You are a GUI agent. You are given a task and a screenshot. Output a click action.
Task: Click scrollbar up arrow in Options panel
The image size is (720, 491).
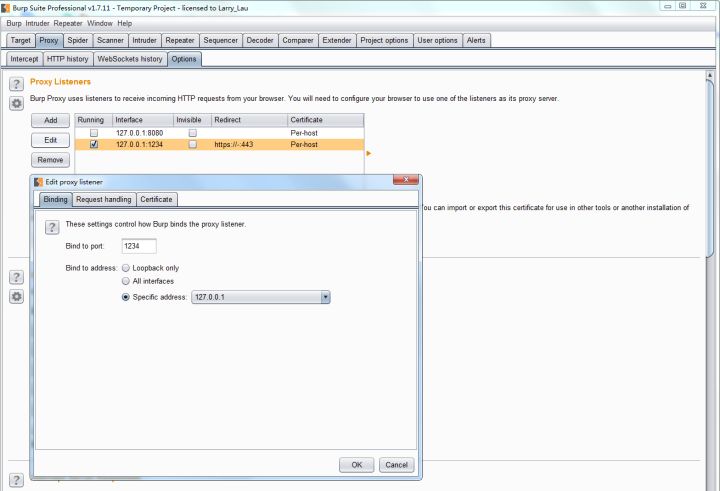(710, 74)
